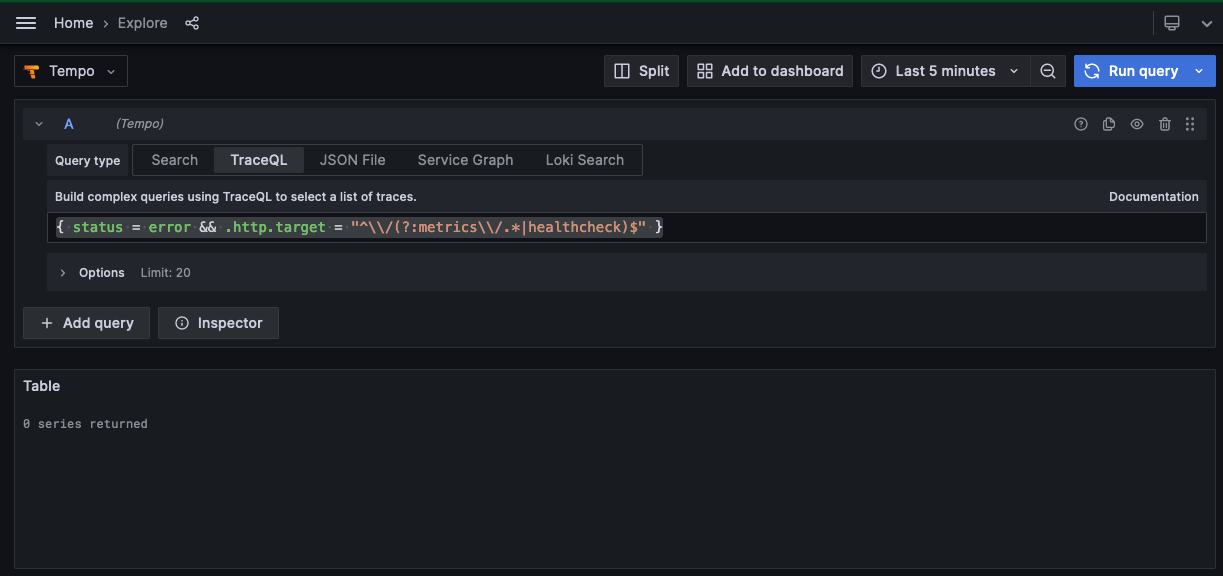This screenshot has height=576, width=1223.
Task: Grab the drag handle of query A
Action: (1190, 123)
